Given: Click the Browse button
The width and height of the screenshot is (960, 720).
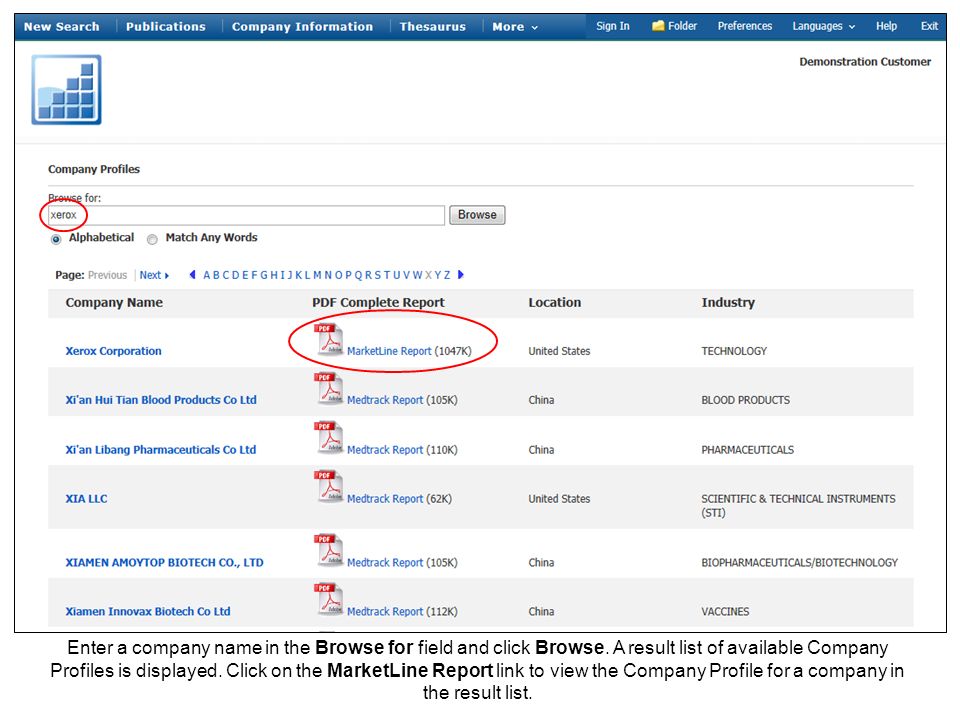Looking at the screenshot, I should coord(477,215).
